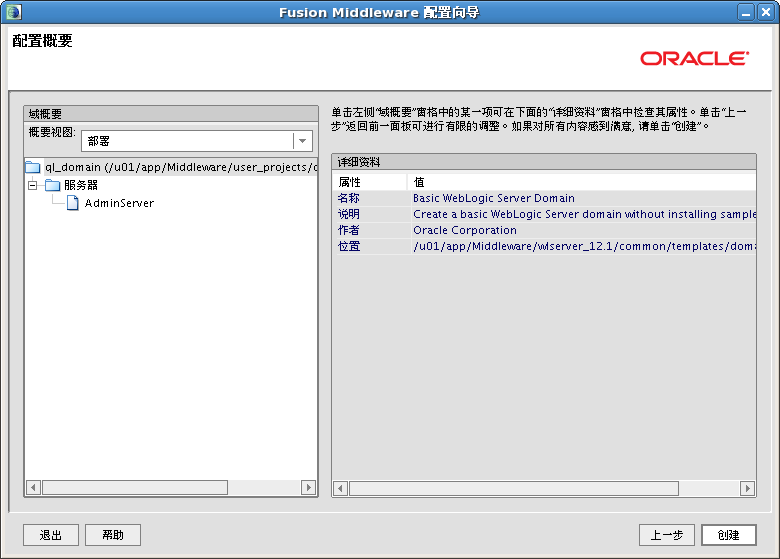The width and height of the screenshot is (780, 559).
Task: Click right arrow of 详细资料 scrollbar
Action: [747, 488]
